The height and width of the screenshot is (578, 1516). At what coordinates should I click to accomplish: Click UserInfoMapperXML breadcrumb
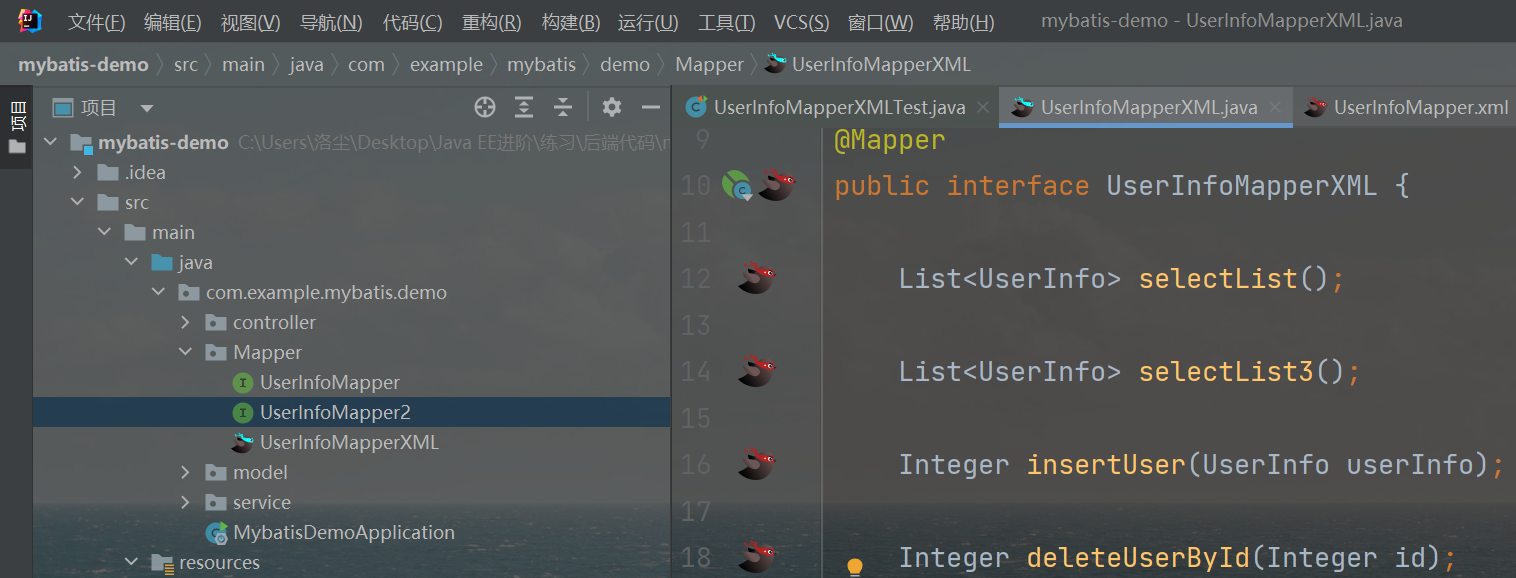(868, 65)
